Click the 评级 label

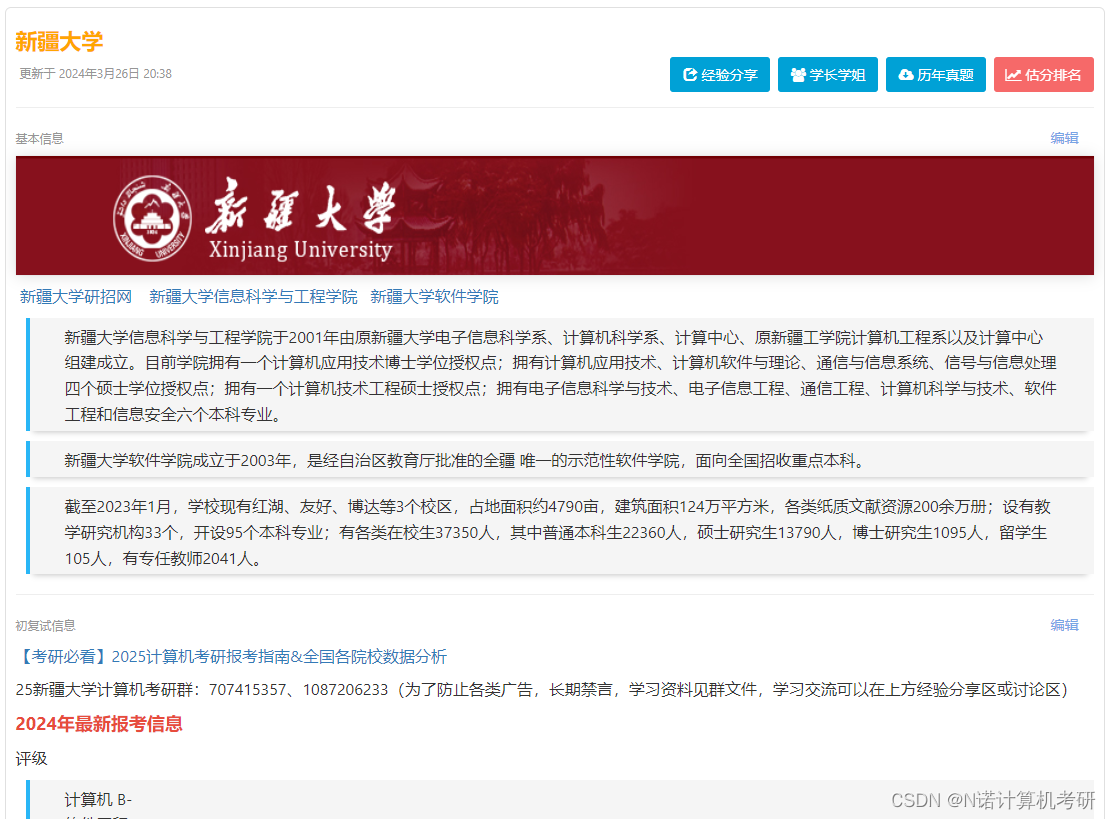31,759
